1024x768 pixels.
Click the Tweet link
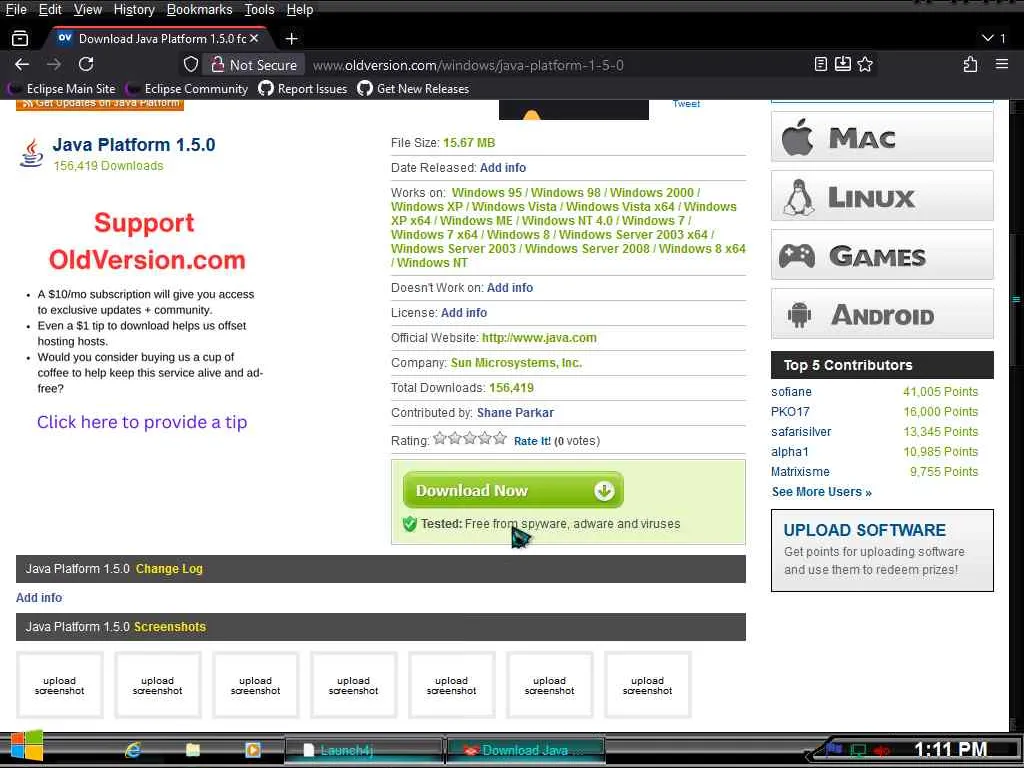686,104
